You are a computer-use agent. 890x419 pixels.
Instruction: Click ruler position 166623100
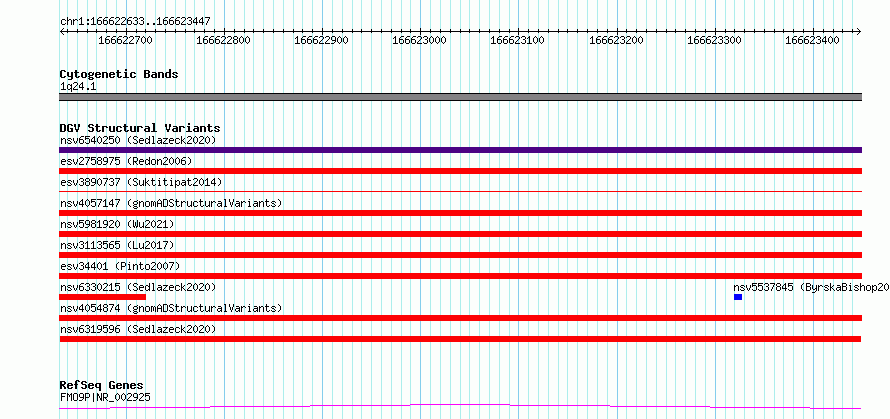point(518,40)
